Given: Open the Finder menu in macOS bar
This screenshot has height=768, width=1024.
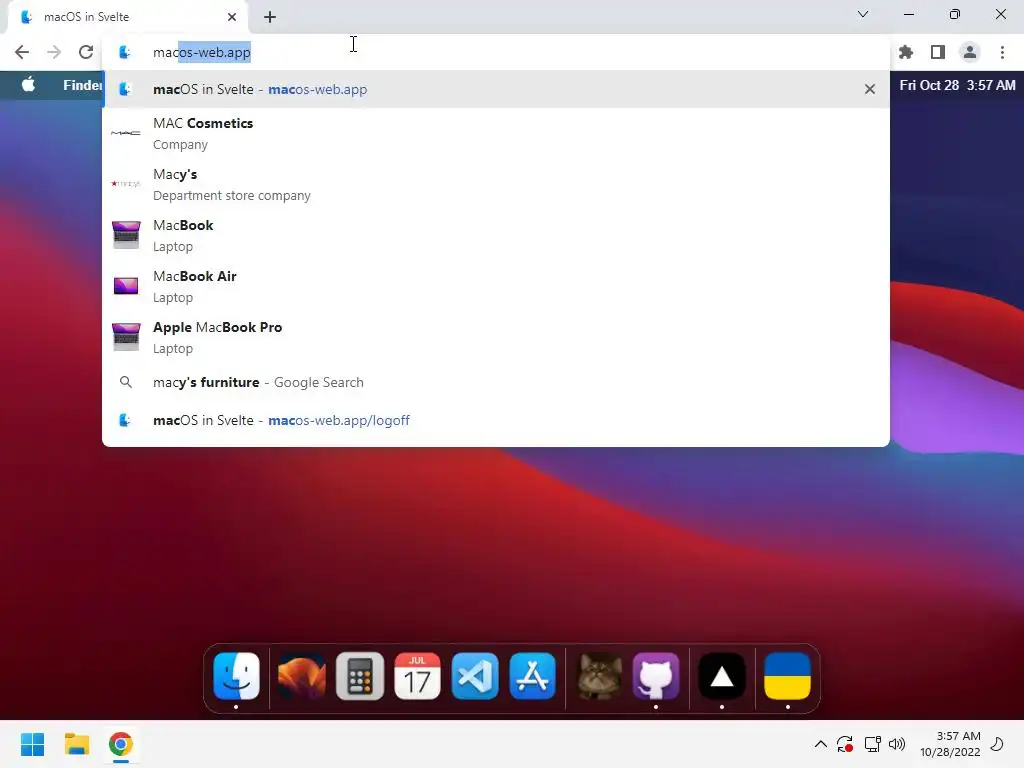Looking at the screenshot, I should click(x=83, y=85).
